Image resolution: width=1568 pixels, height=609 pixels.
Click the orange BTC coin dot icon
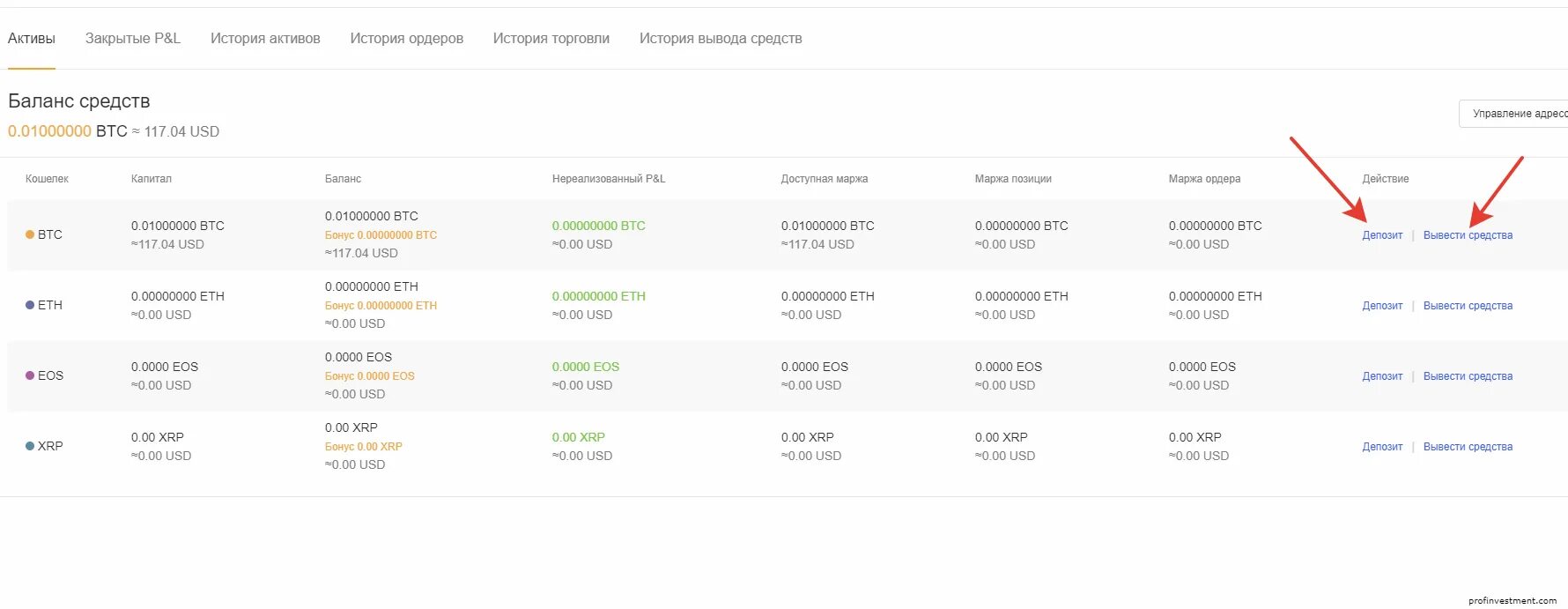coord(30,234)
